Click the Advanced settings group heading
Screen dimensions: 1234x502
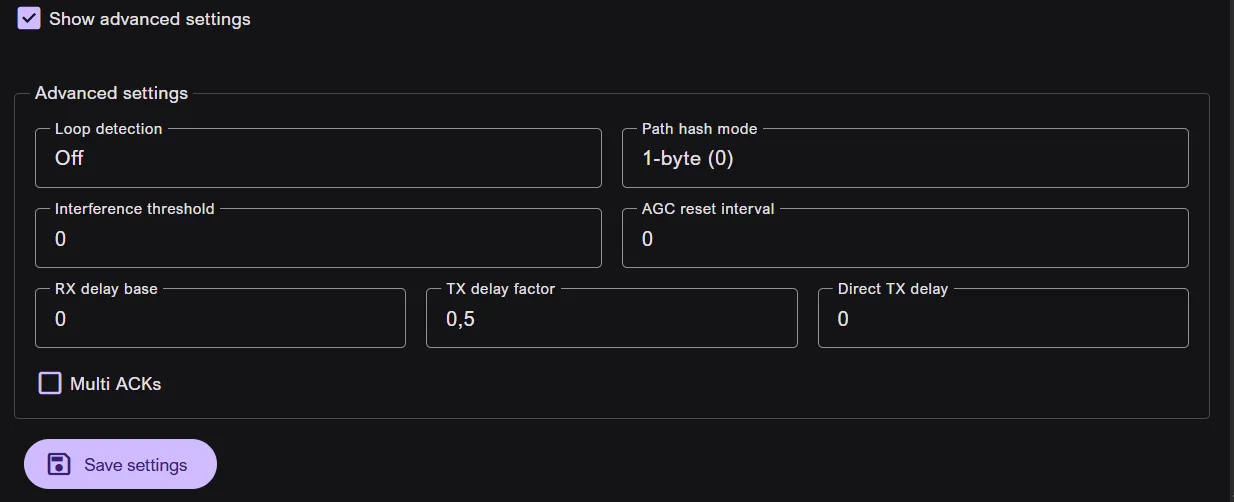coord(111,93)
